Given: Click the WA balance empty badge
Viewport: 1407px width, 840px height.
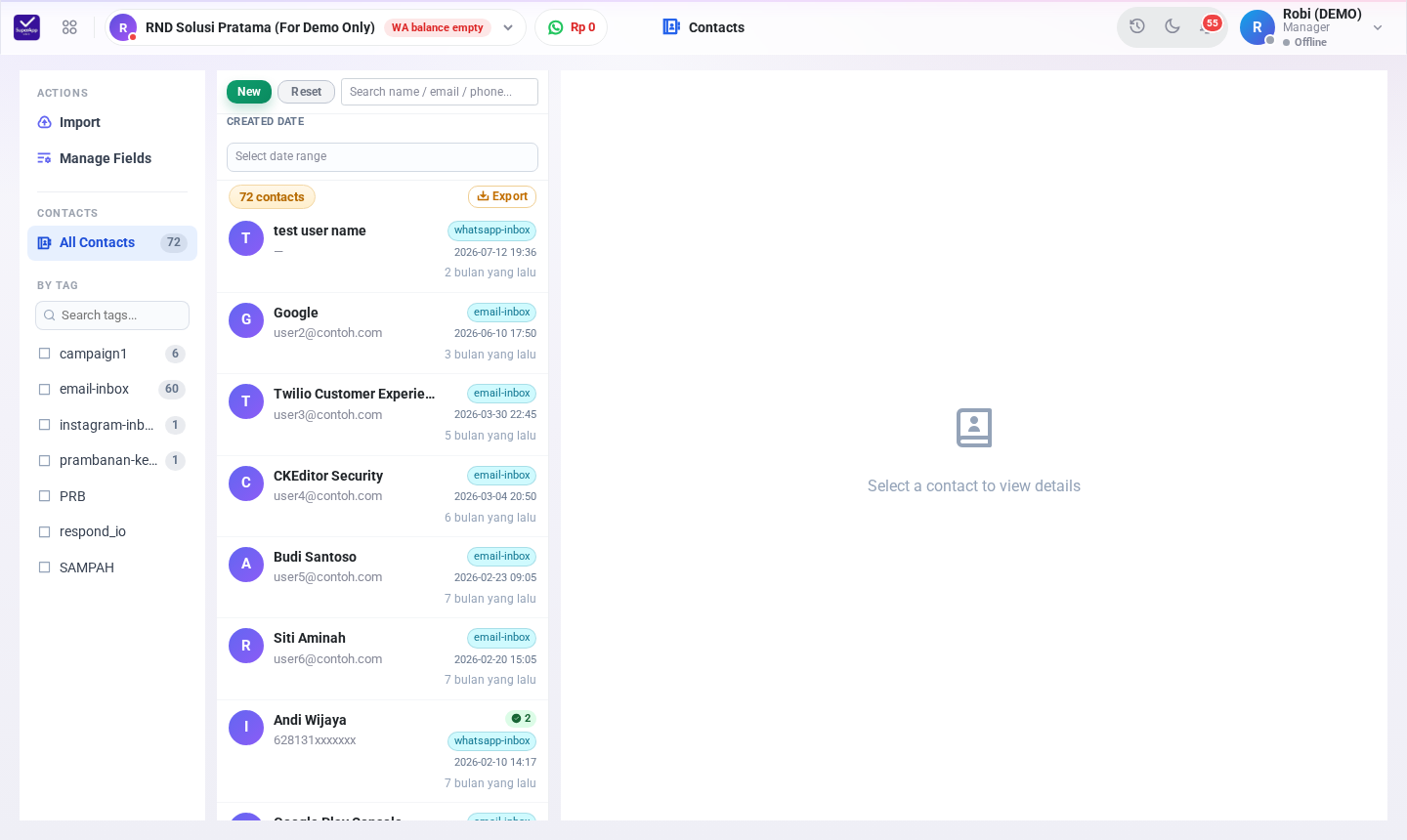Looking at the screenshot, I should pyautogui.click(x=438, y=27).
